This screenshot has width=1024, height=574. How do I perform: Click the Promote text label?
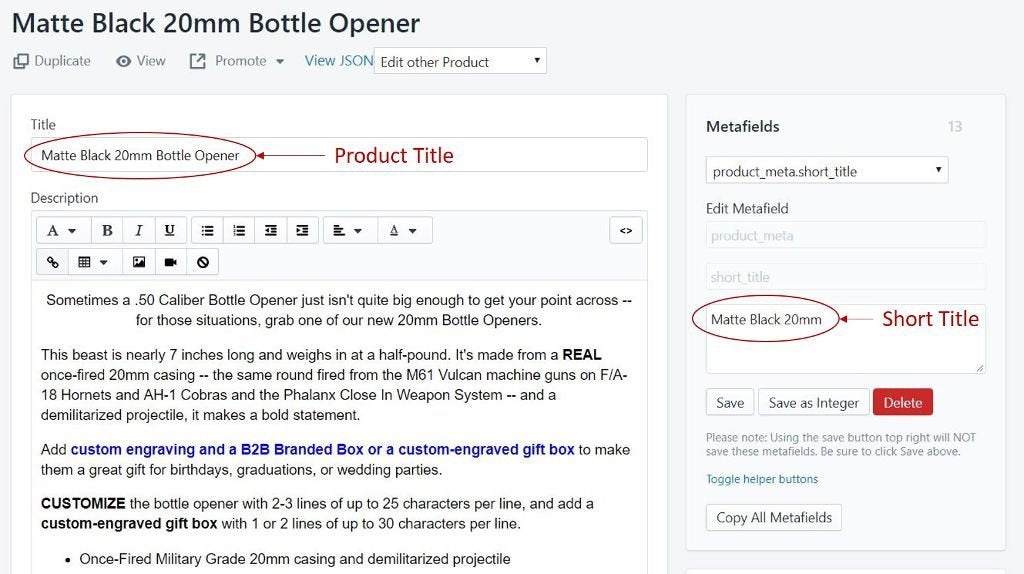coord(240,61)
